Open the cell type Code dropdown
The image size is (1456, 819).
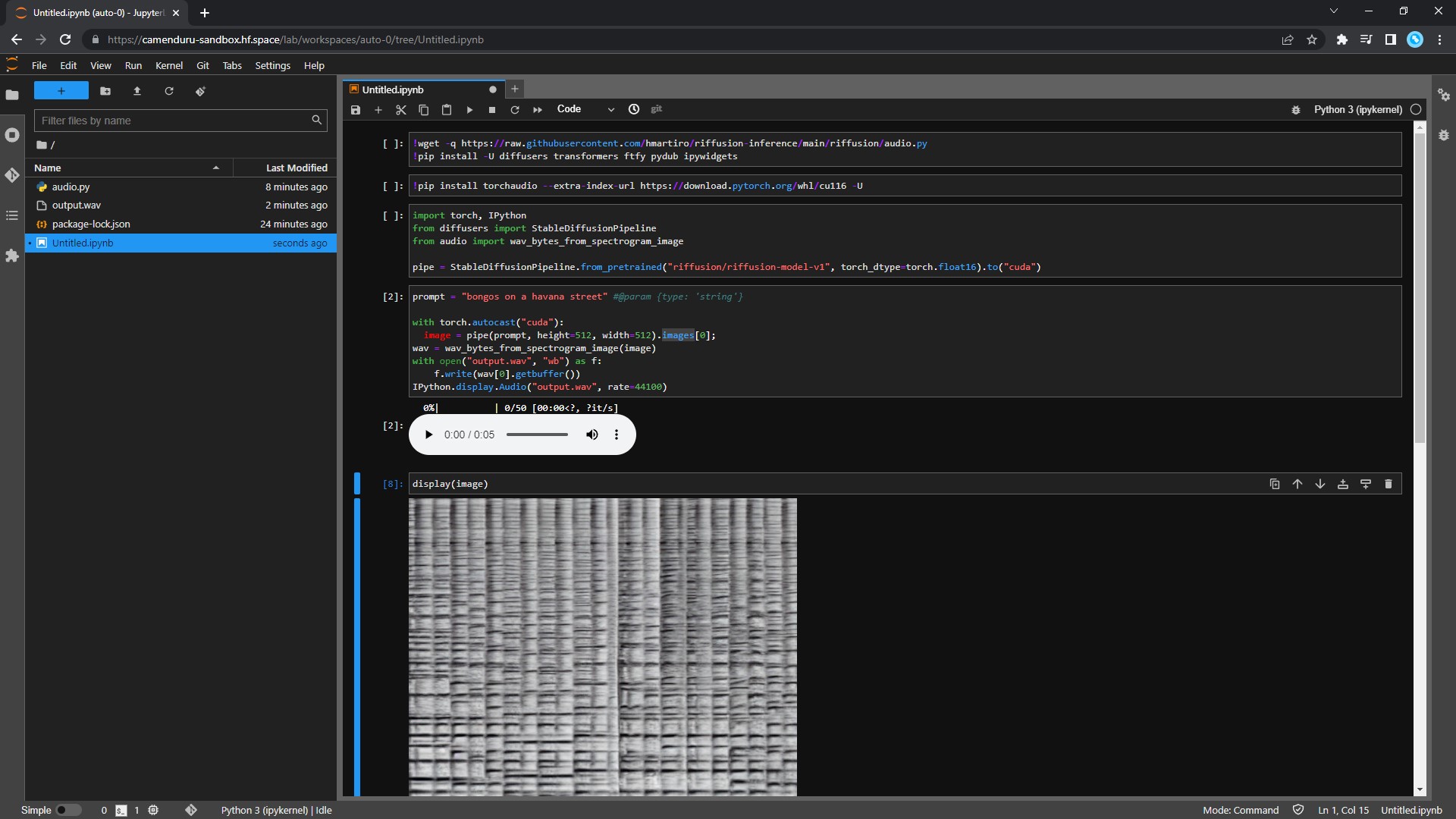pyautogui.click(x=585, y=109)
